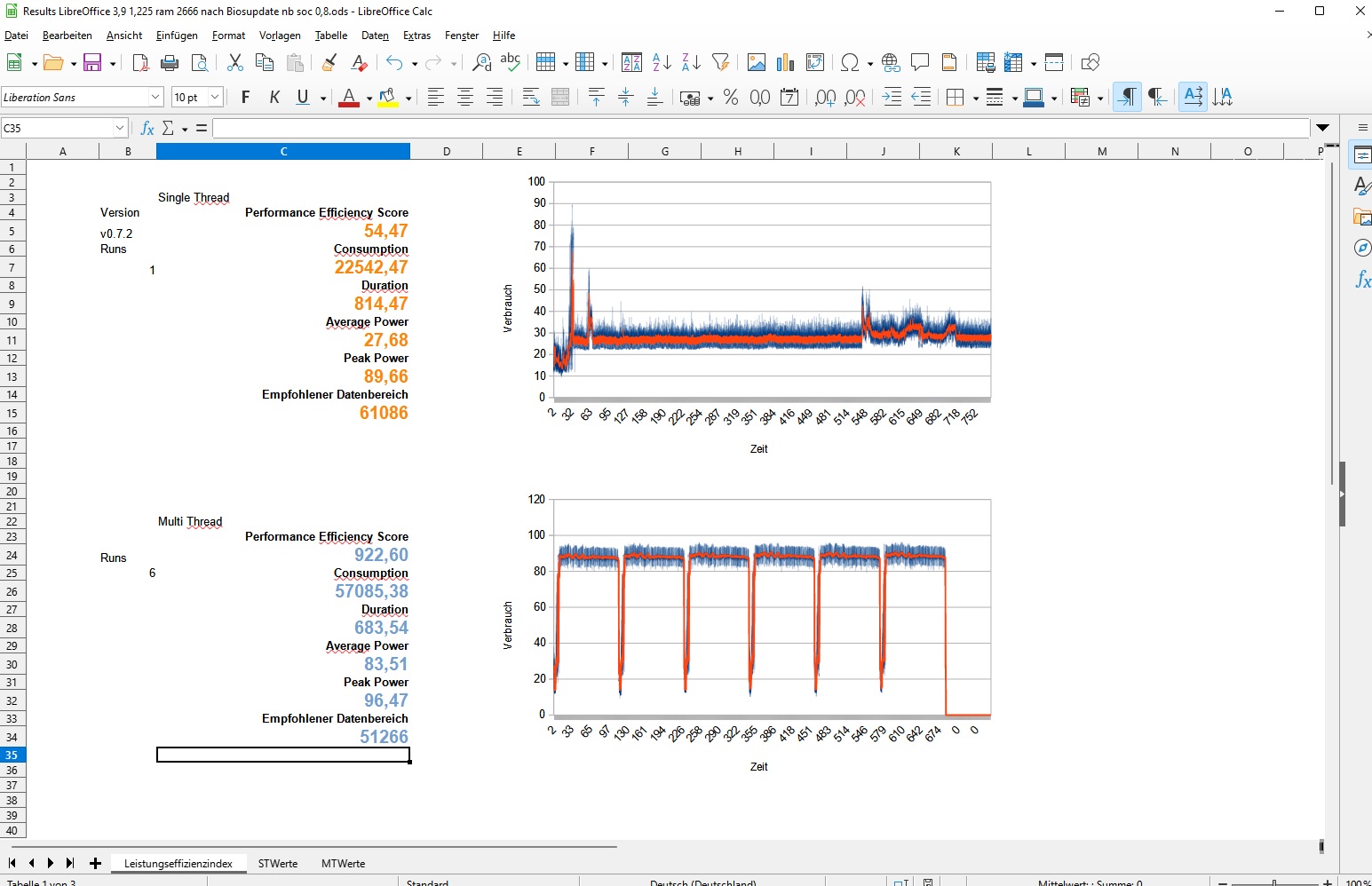1372x886 pixels.
Task: Open the Function Wizard next to Name Box
Action: [147, 128]
